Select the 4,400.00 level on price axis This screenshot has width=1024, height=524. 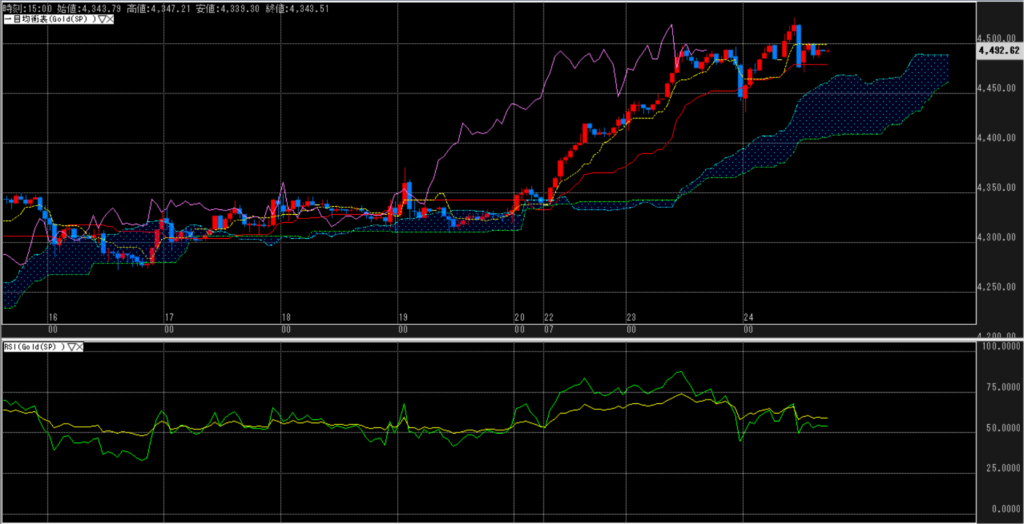(997, 138)
